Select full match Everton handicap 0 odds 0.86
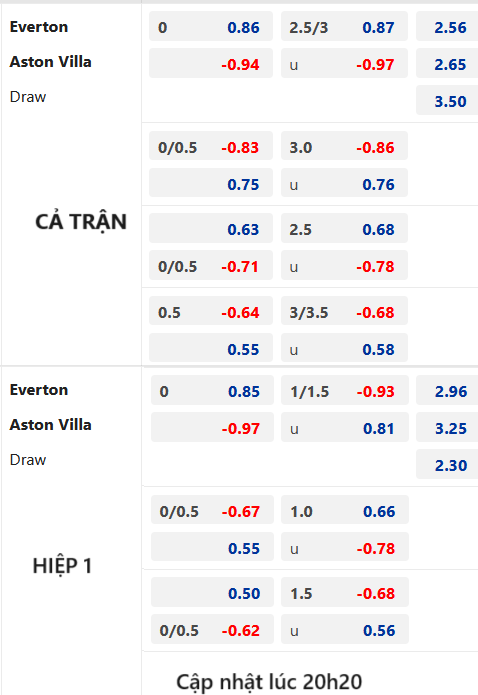This screenshot has width=478, height=695. tap(211, 27)
